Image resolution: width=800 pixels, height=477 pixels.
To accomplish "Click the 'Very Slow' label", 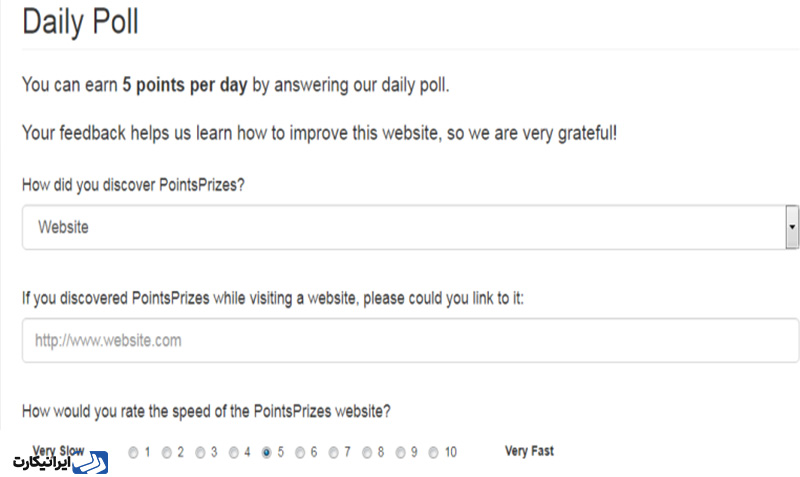I will pos(58,450).
